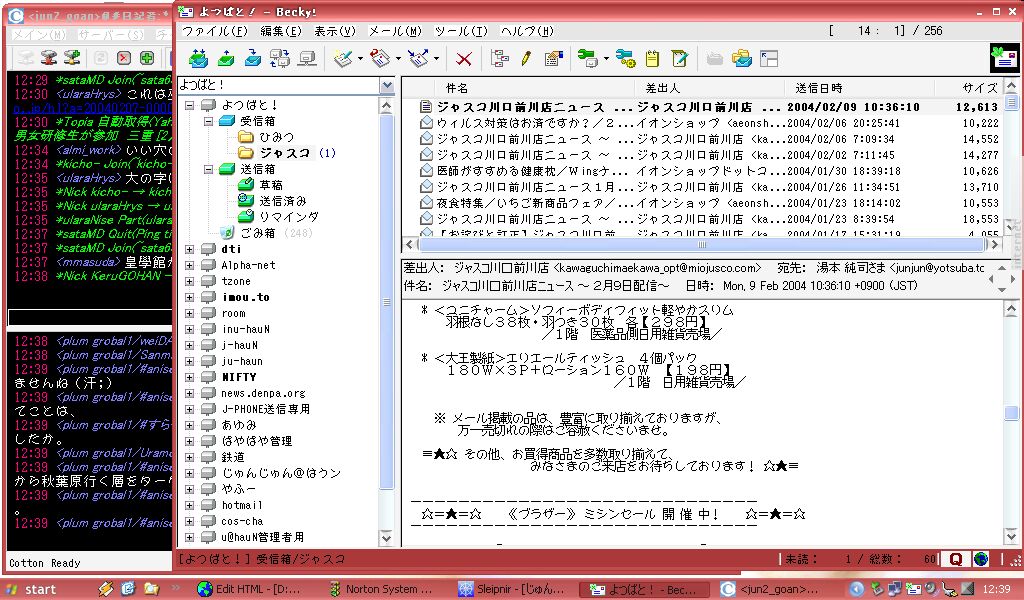The width and height of the screenshot is (1024, 600).
Task: Open the green wrench dropdown arrow
Action: (x=605, y=59)
